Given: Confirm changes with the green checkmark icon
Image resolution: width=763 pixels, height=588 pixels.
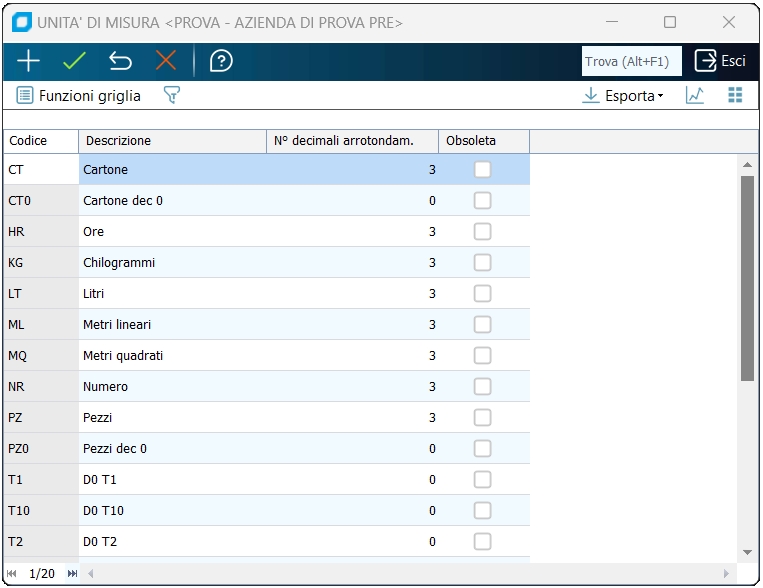Looking at the screenshot, I should (74, 61).
